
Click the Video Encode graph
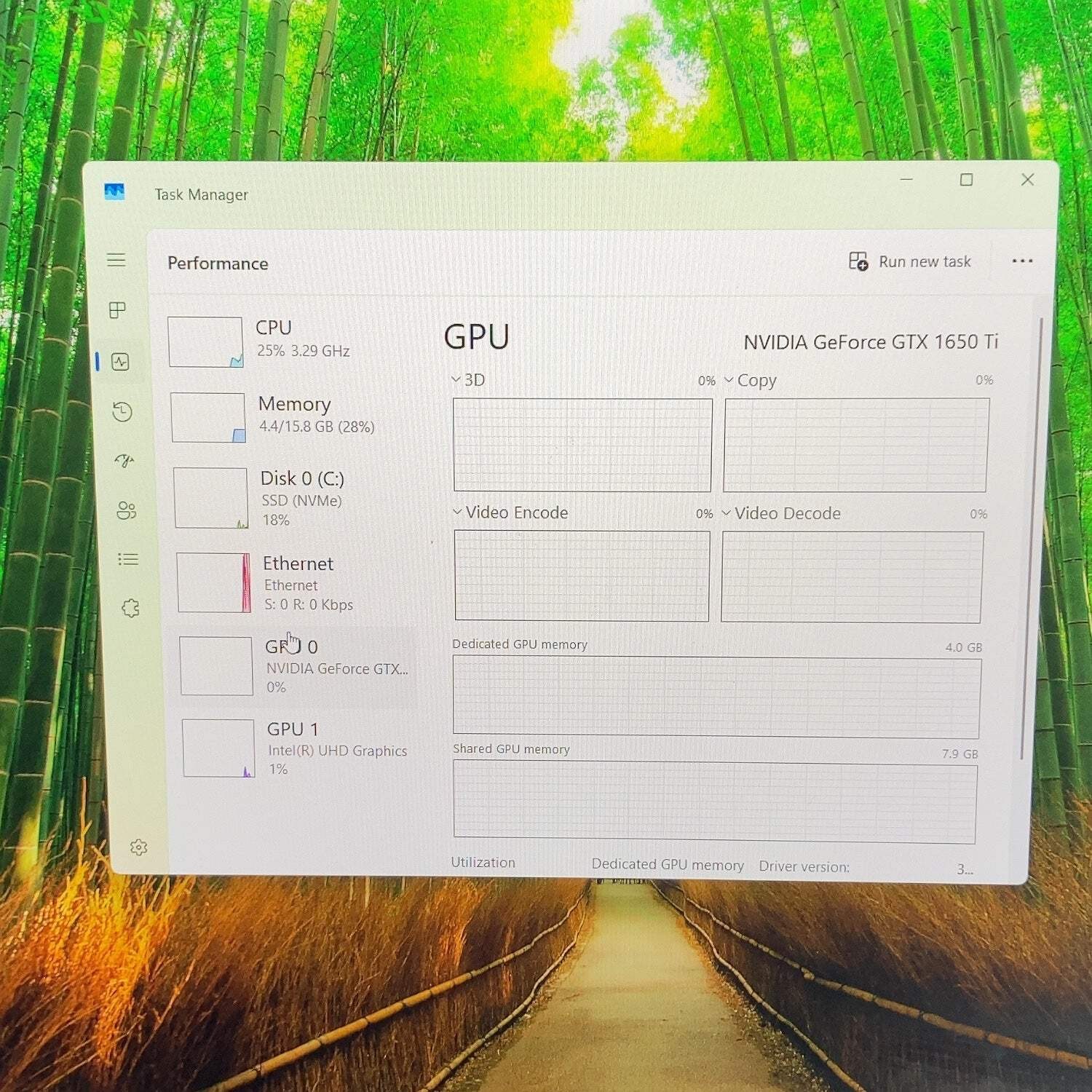tap(582, 576)
